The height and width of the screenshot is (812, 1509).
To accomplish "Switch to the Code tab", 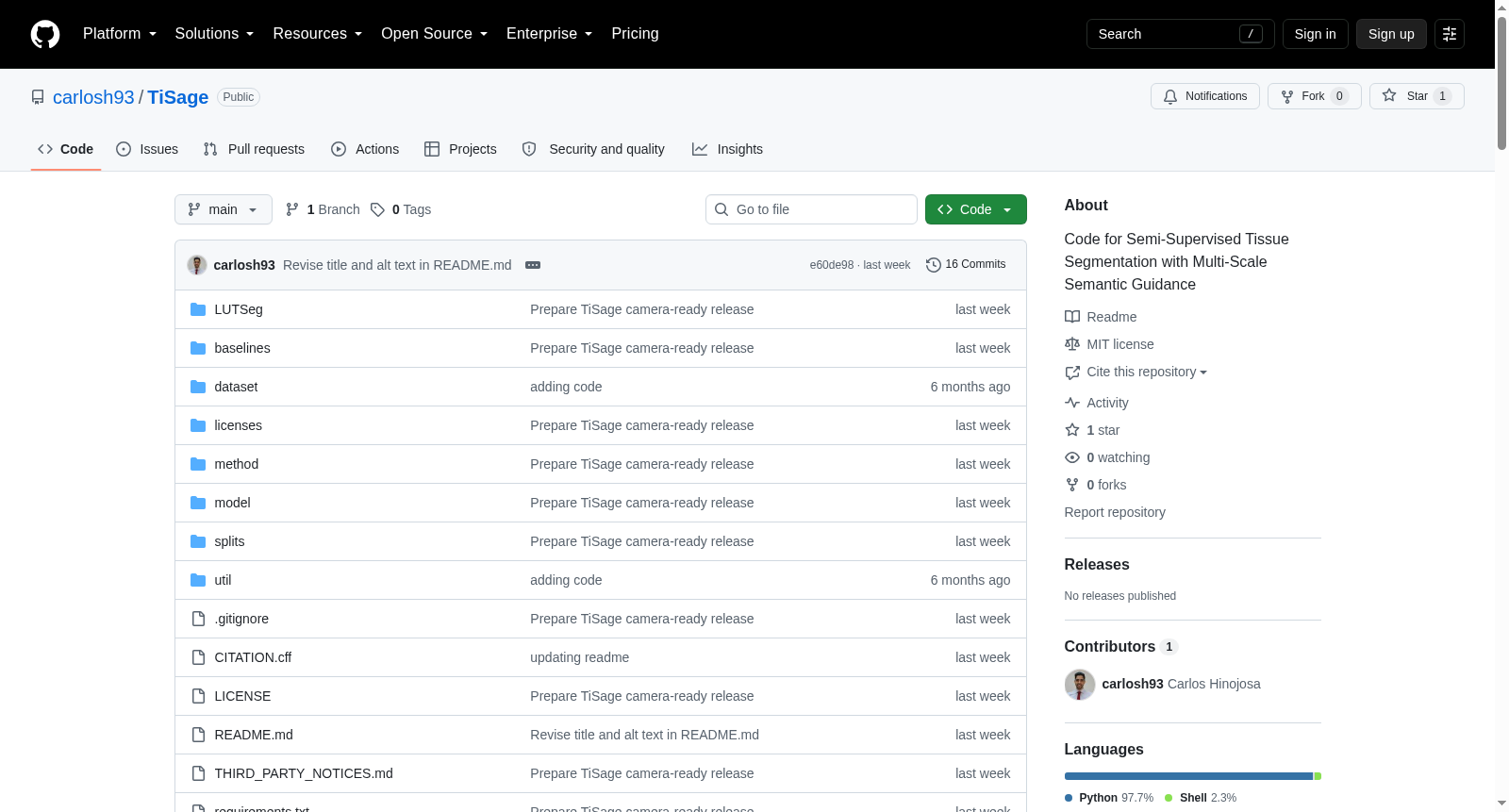I will tap(66, 149).
